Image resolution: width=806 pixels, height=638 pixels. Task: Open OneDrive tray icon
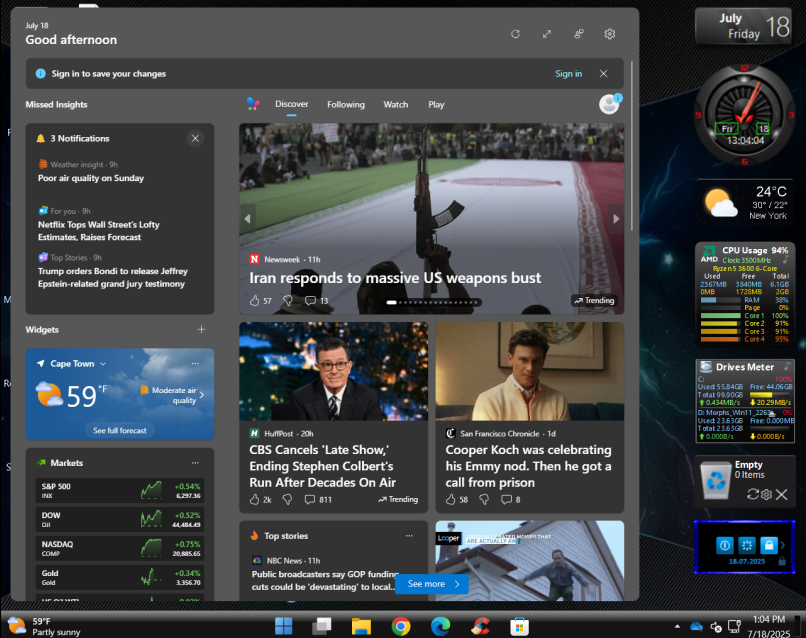pyautogui.click(x=697, y=626)
